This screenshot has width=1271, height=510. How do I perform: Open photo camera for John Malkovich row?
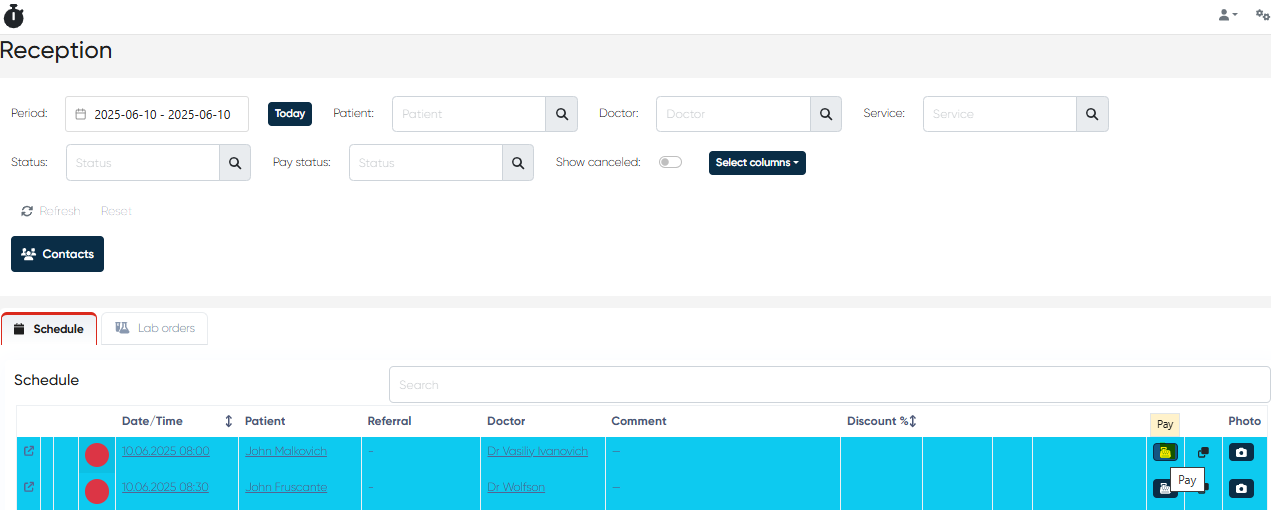pos(1241,452)
